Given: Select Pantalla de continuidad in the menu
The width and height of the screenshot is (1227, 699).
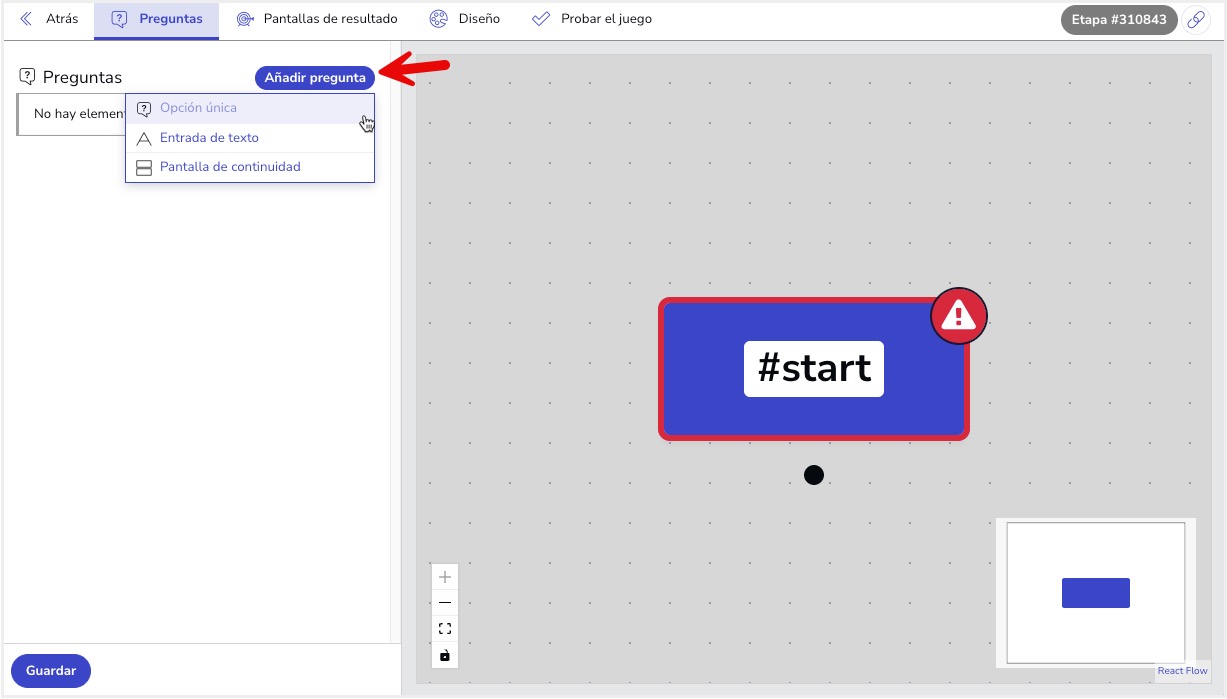Looking at the screenshot, I should tap(232, 167).
